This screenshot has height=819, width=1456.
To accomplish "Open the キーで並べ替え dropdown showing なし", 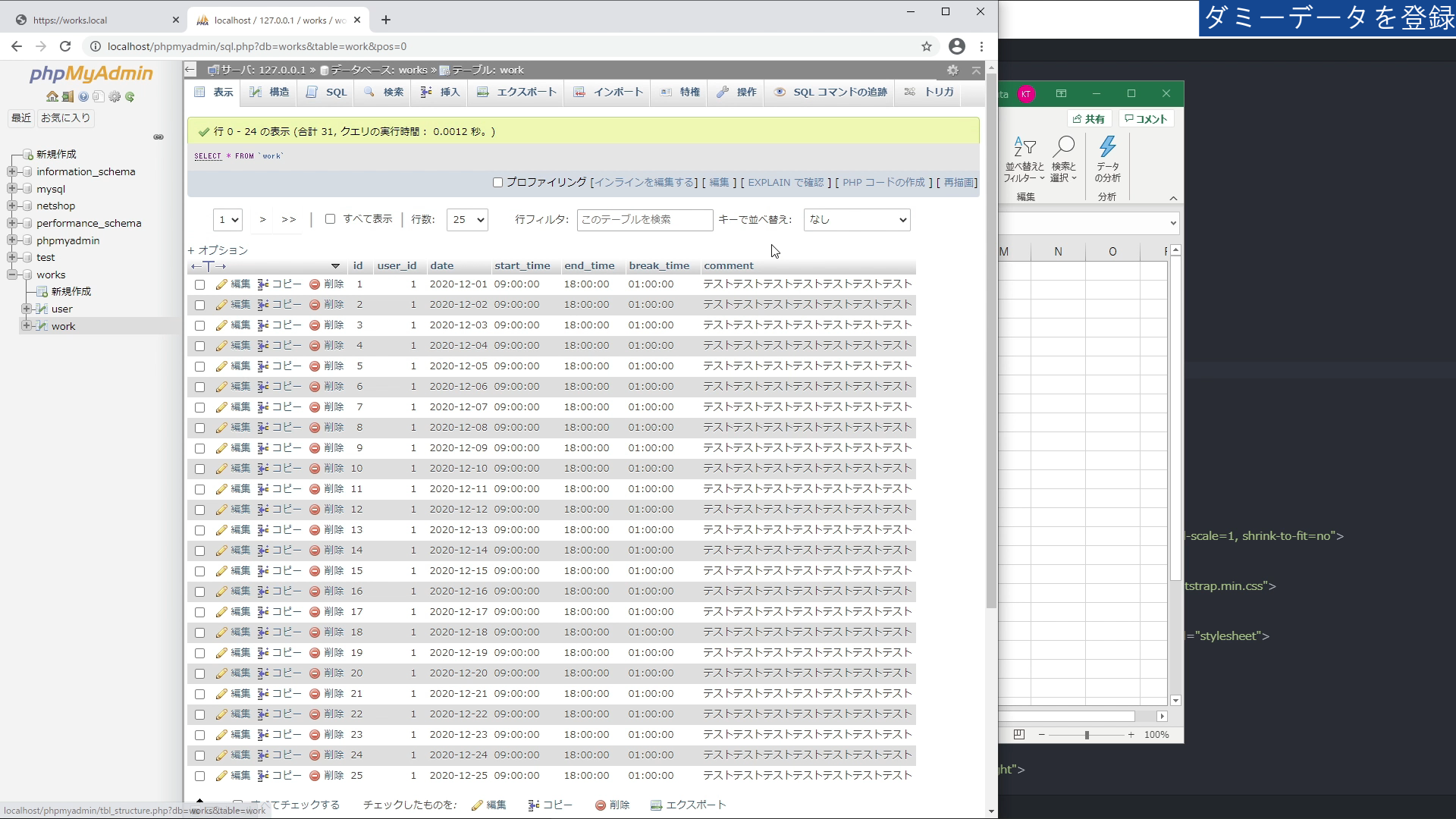I will [857, 220].
